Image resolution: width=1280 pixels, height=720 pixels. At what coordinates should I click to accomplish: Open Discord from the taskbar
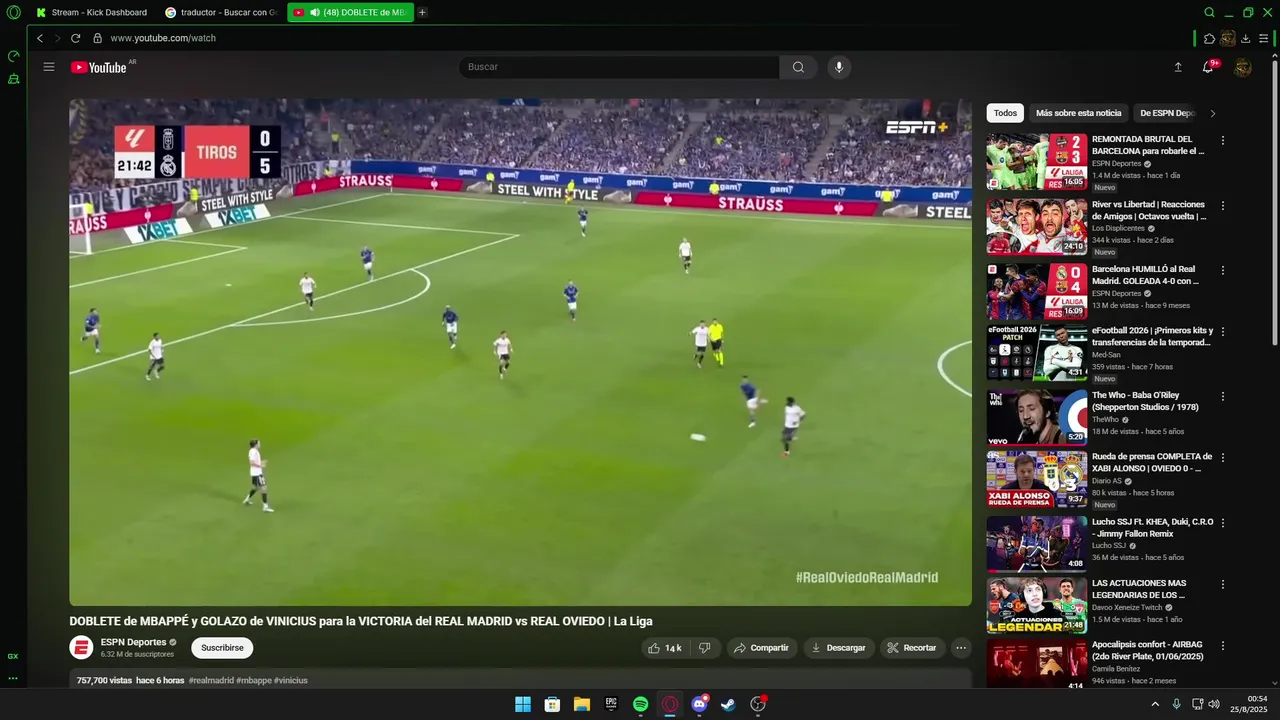click(x=700, y=704)
